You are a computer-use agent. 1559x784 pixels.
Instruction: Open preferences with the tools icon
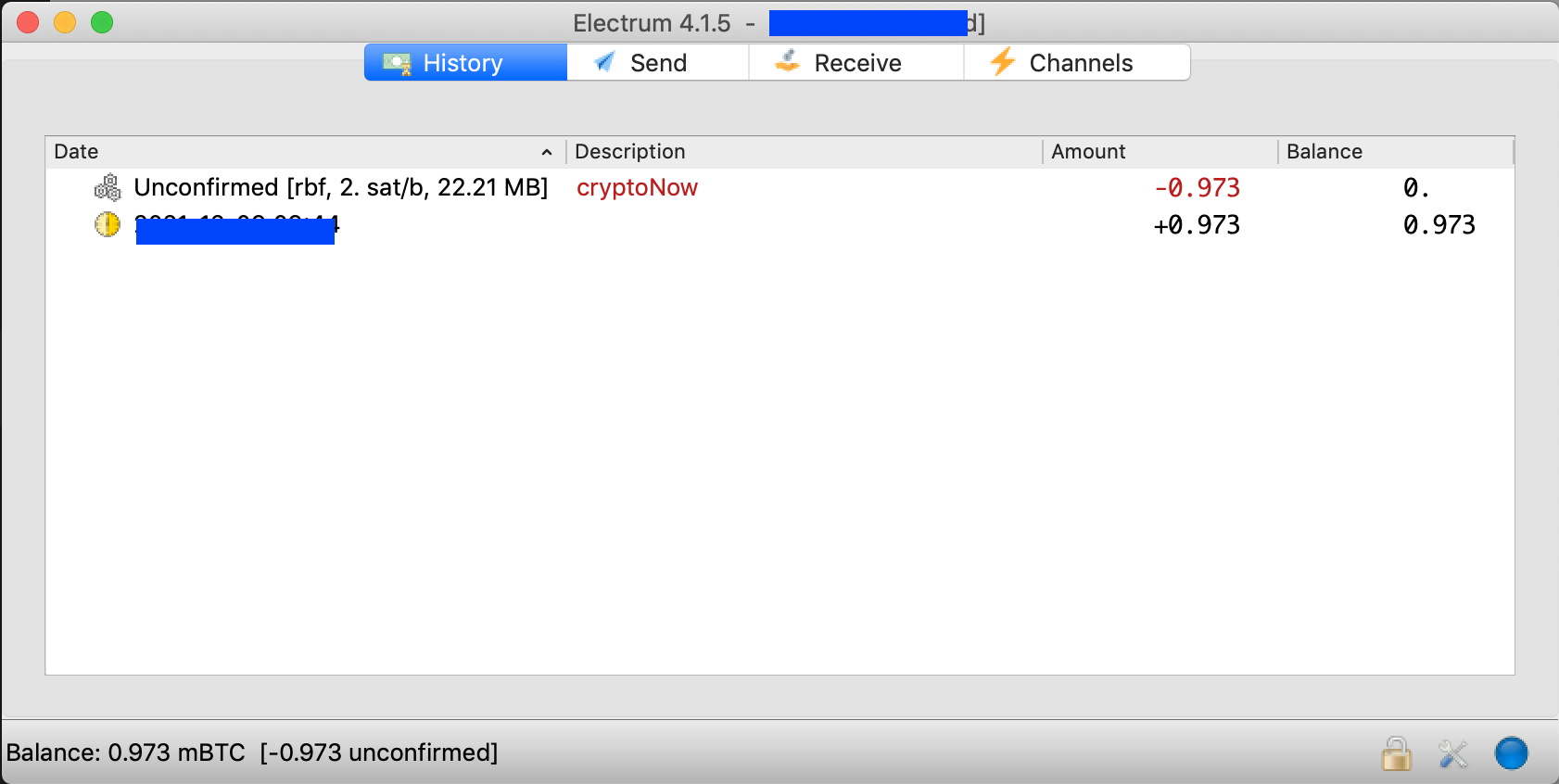point(1453,754)
